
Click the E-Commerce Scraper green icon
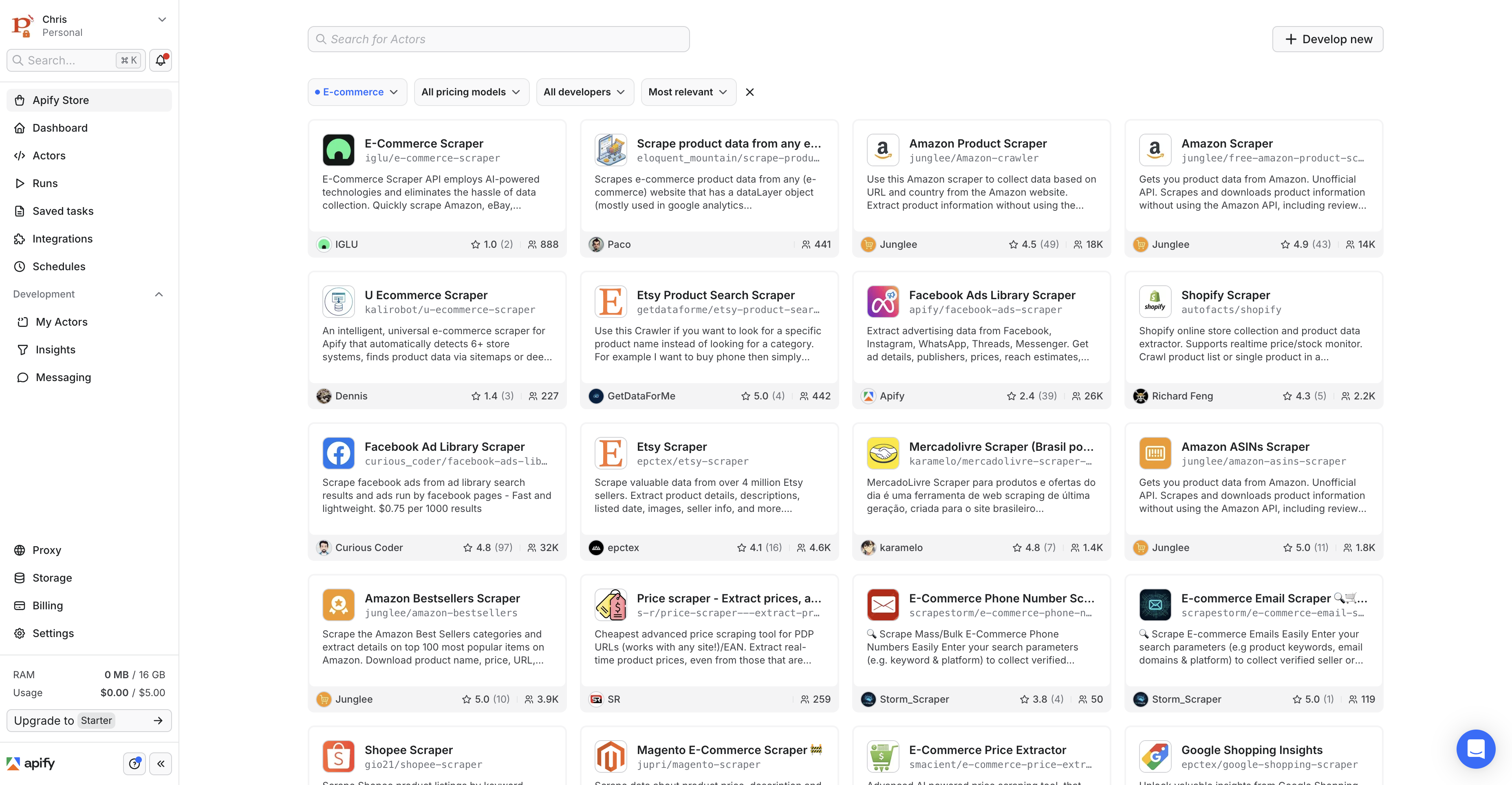point(338,150)
